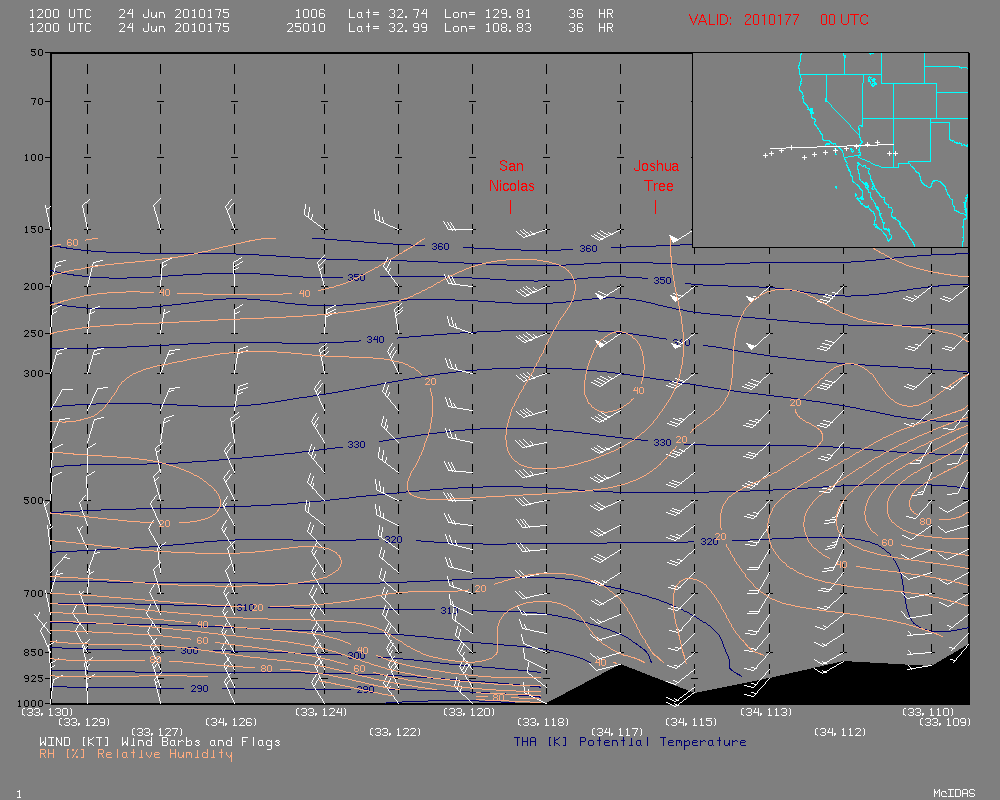
Task: Click the 700 pressure level label
Action: click(x=34, y=593)
